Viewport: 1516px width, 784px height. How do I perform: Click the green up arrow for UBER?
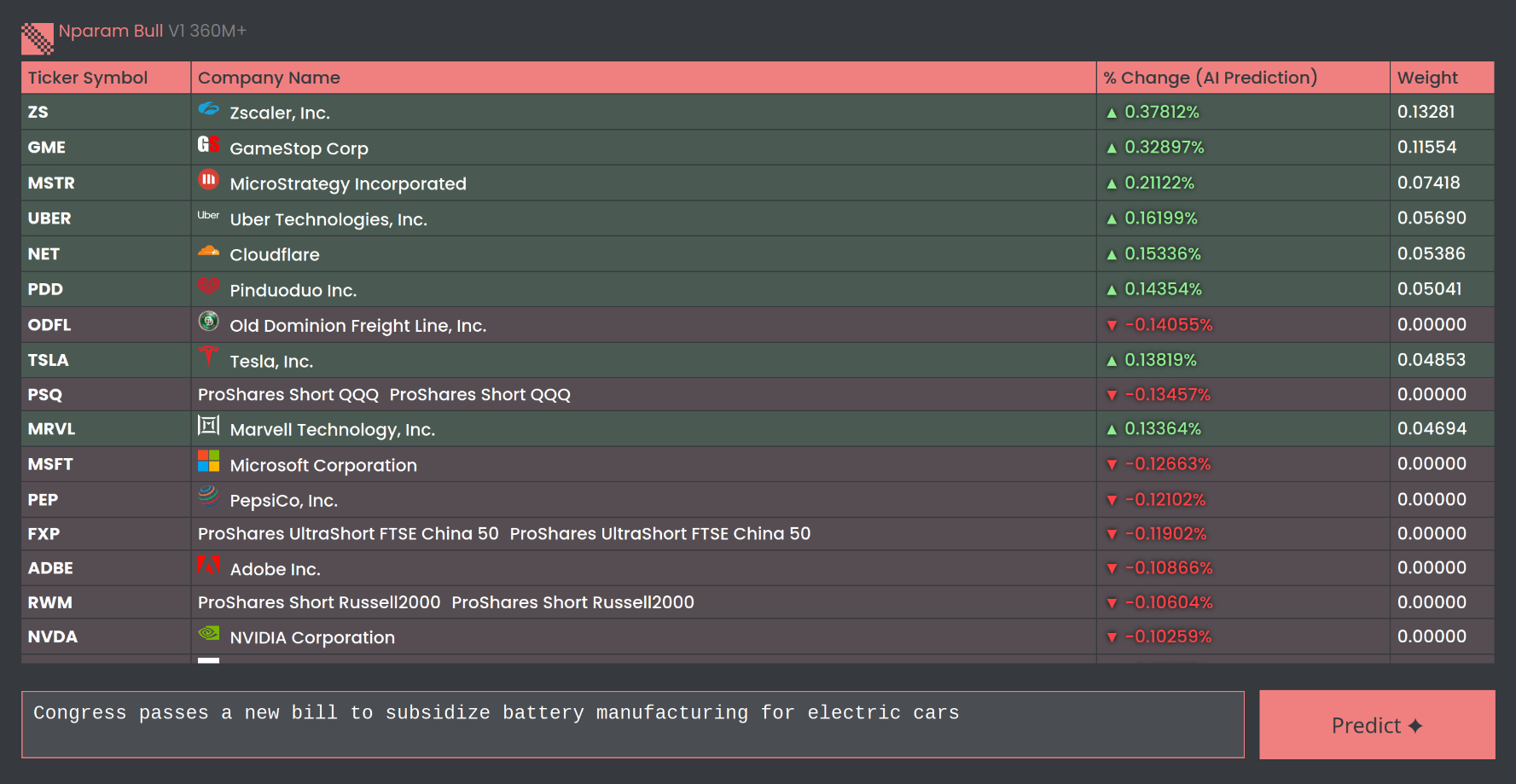click(1112, 219)
